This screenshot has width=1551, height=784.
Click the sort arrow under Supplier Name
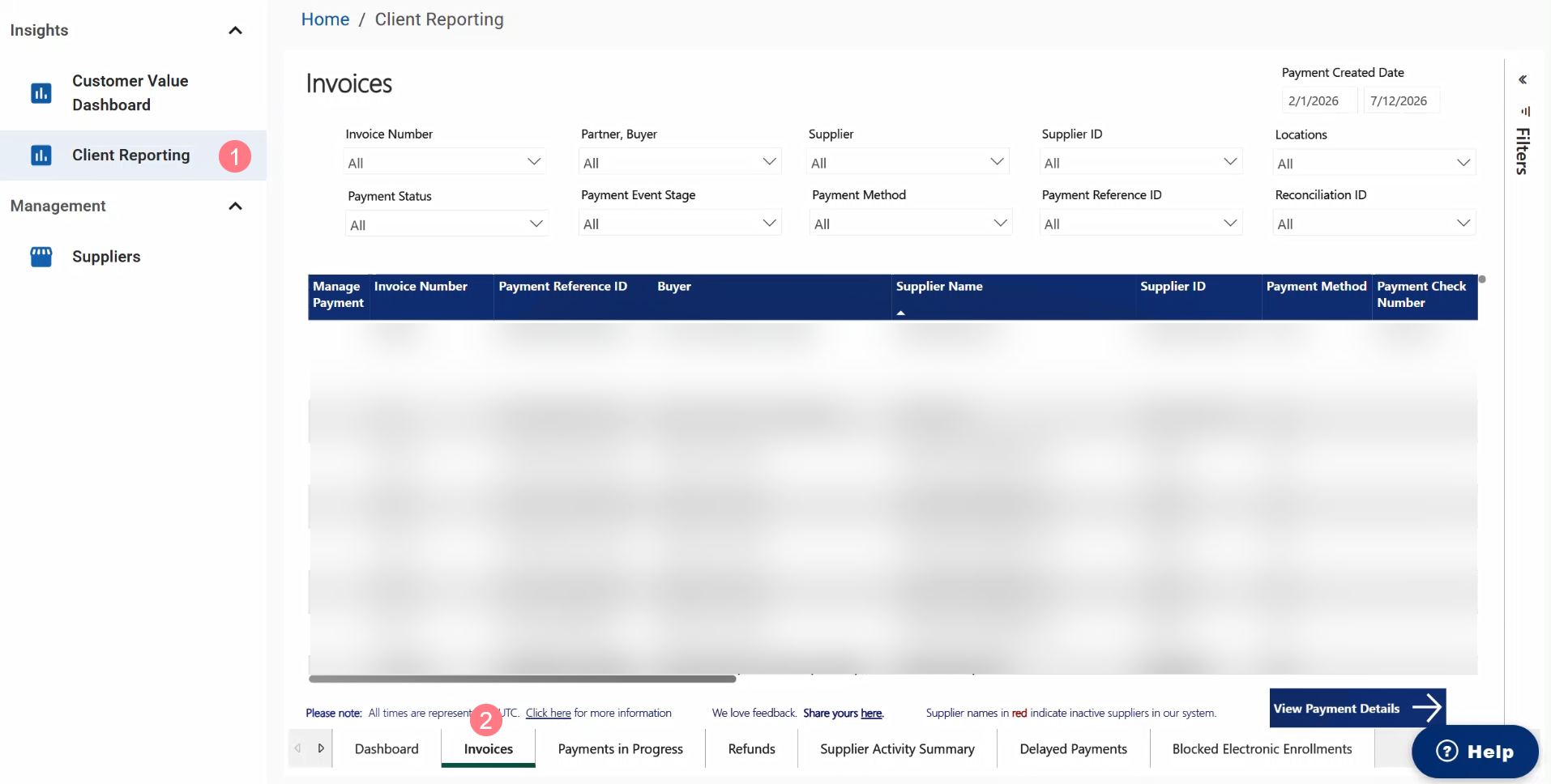[900, 313]
